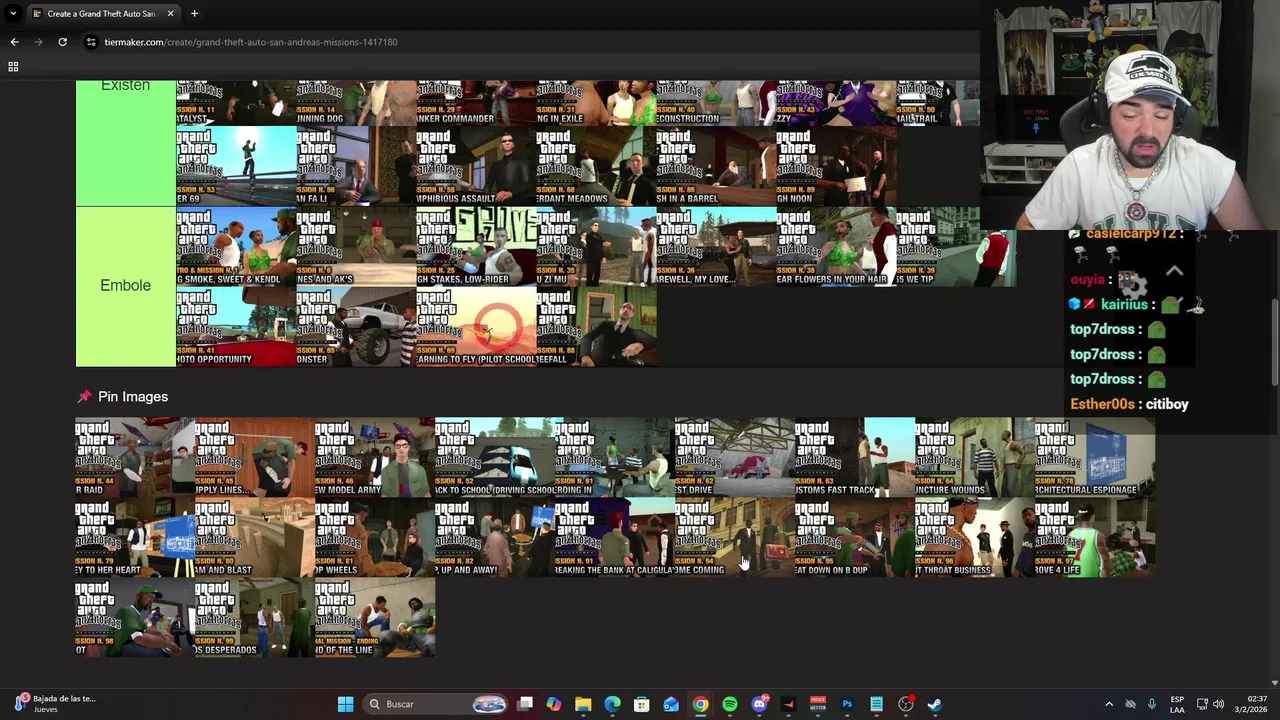Click the browser forward arrow
This screenshot has height=720, width=1280.
[x=38, y=42]
